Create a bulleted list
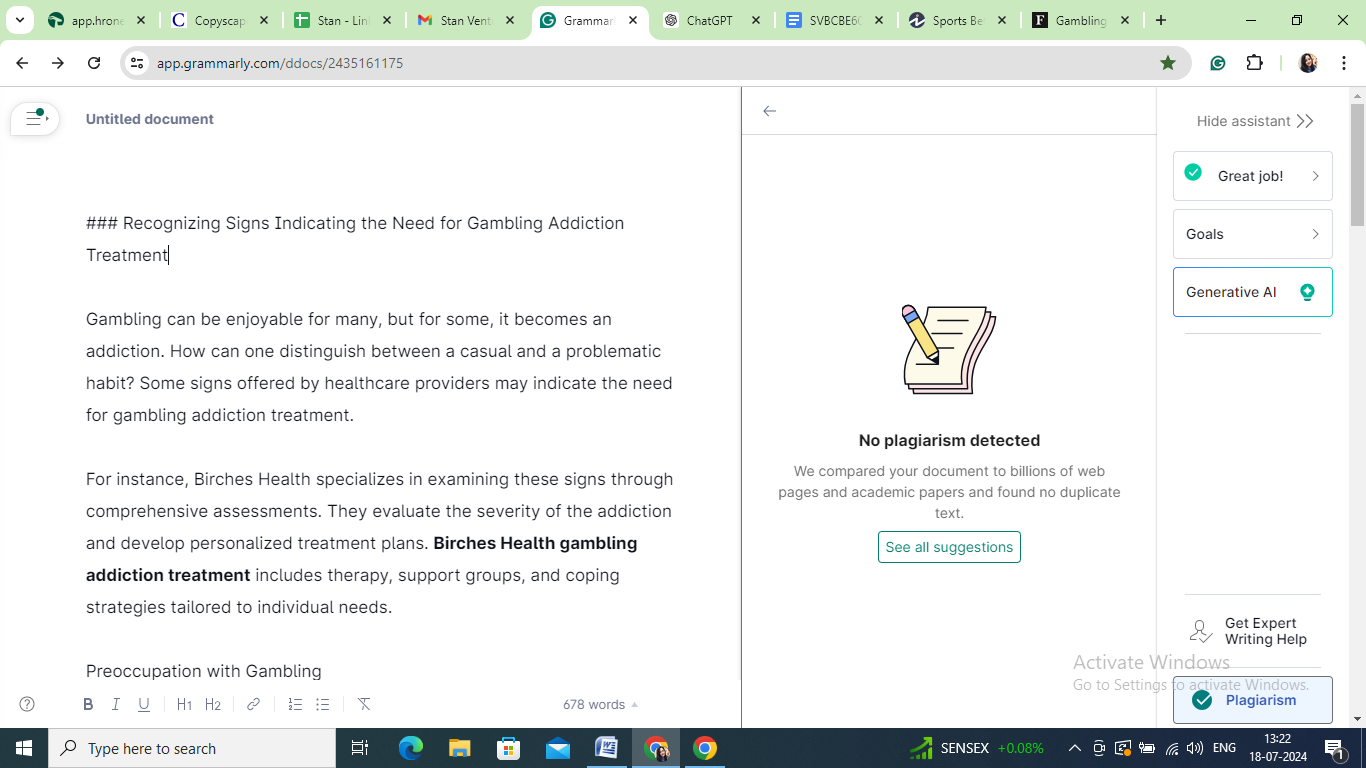The width and height of the screenshot is (1366, 768). pos(323,704)
